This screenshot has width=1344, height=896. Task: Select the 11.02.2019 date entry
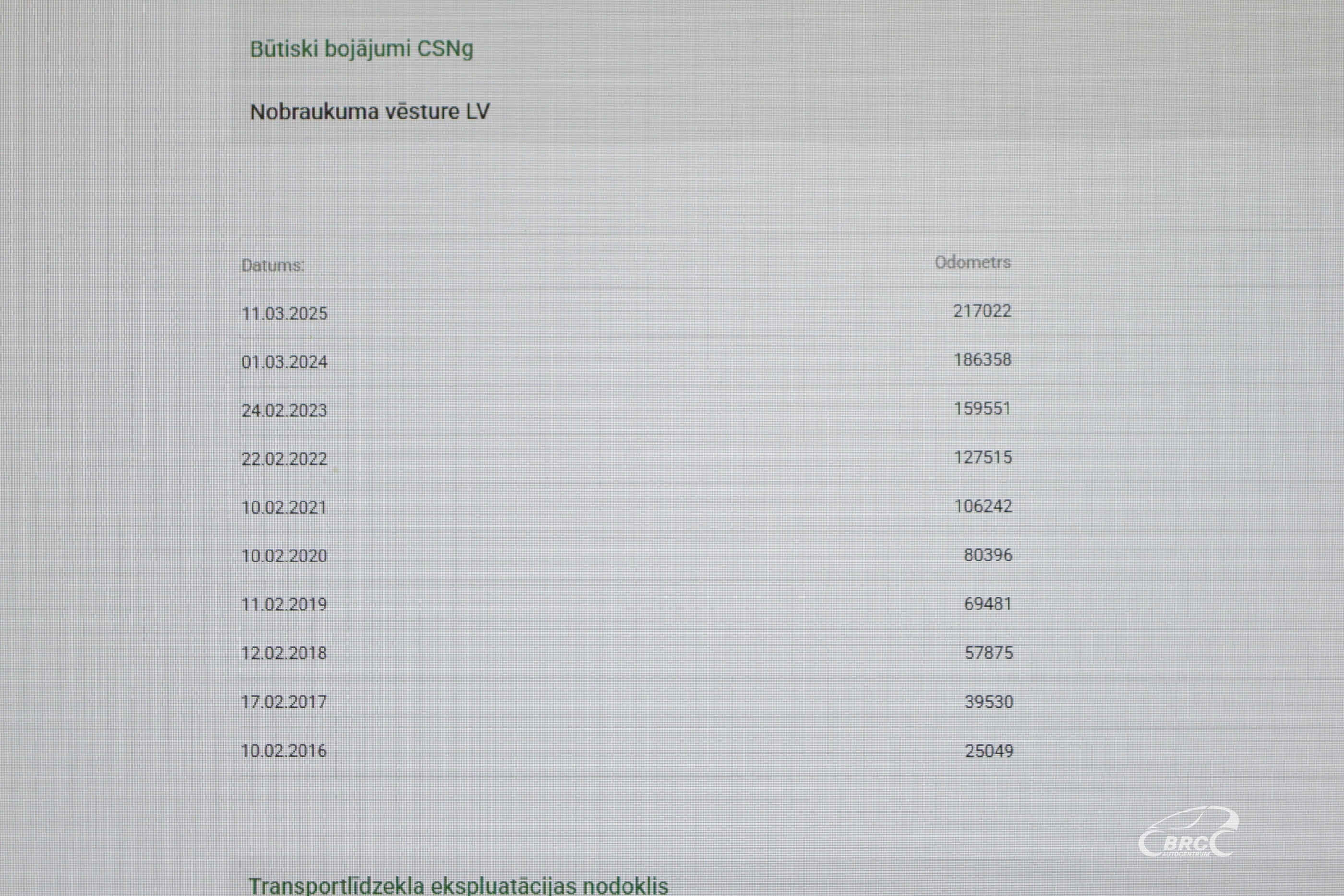[x=284, y=605]
